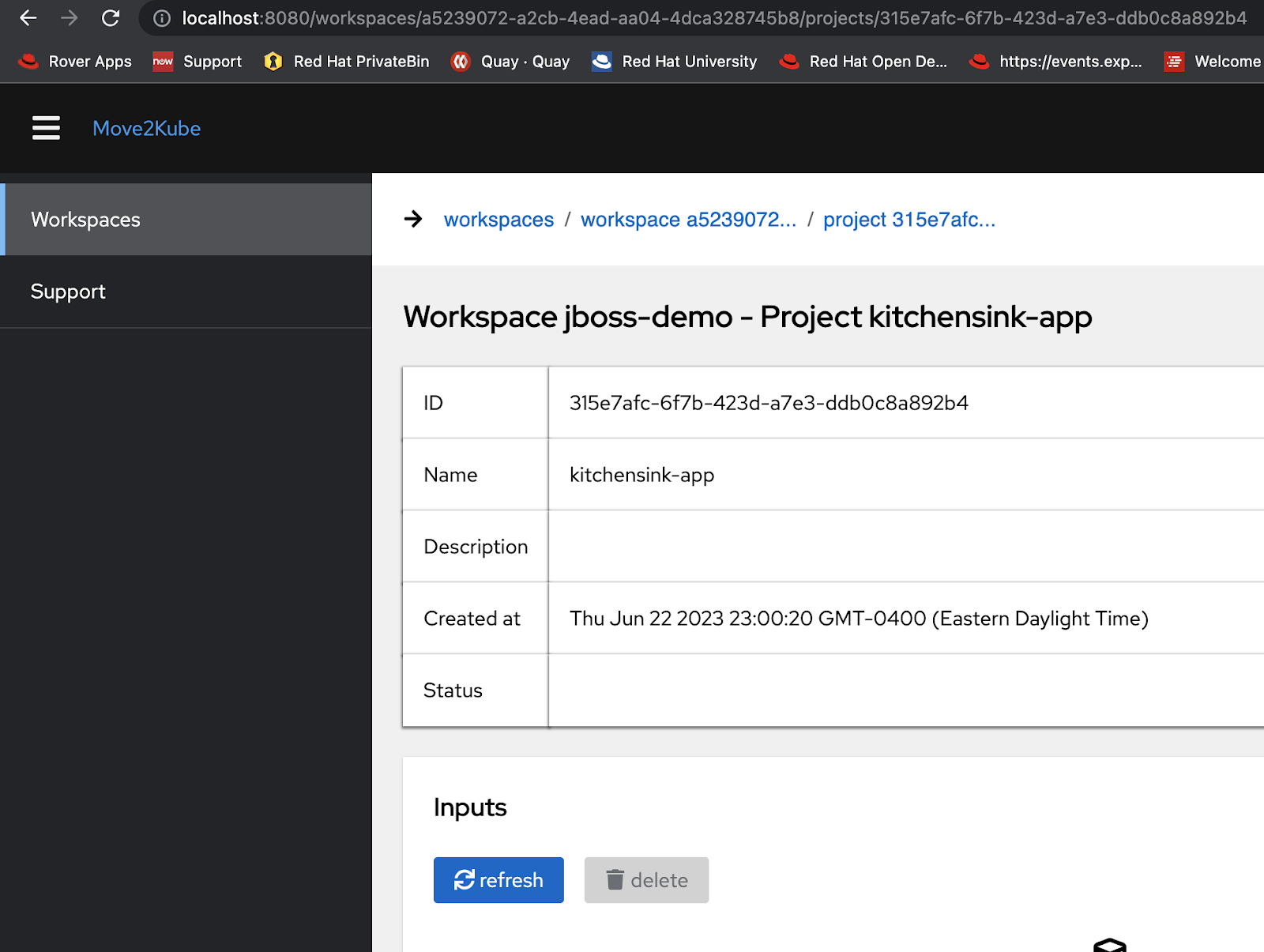The image size is (1264, 952).
Task: Go forward in browser history
Action: pos(70,17)
